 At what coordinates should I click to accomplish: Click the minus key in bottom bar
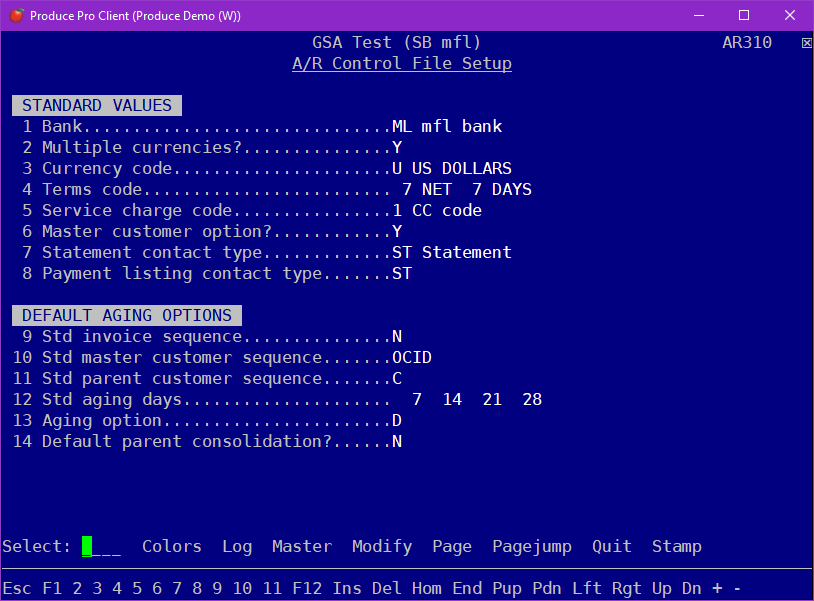737,588
